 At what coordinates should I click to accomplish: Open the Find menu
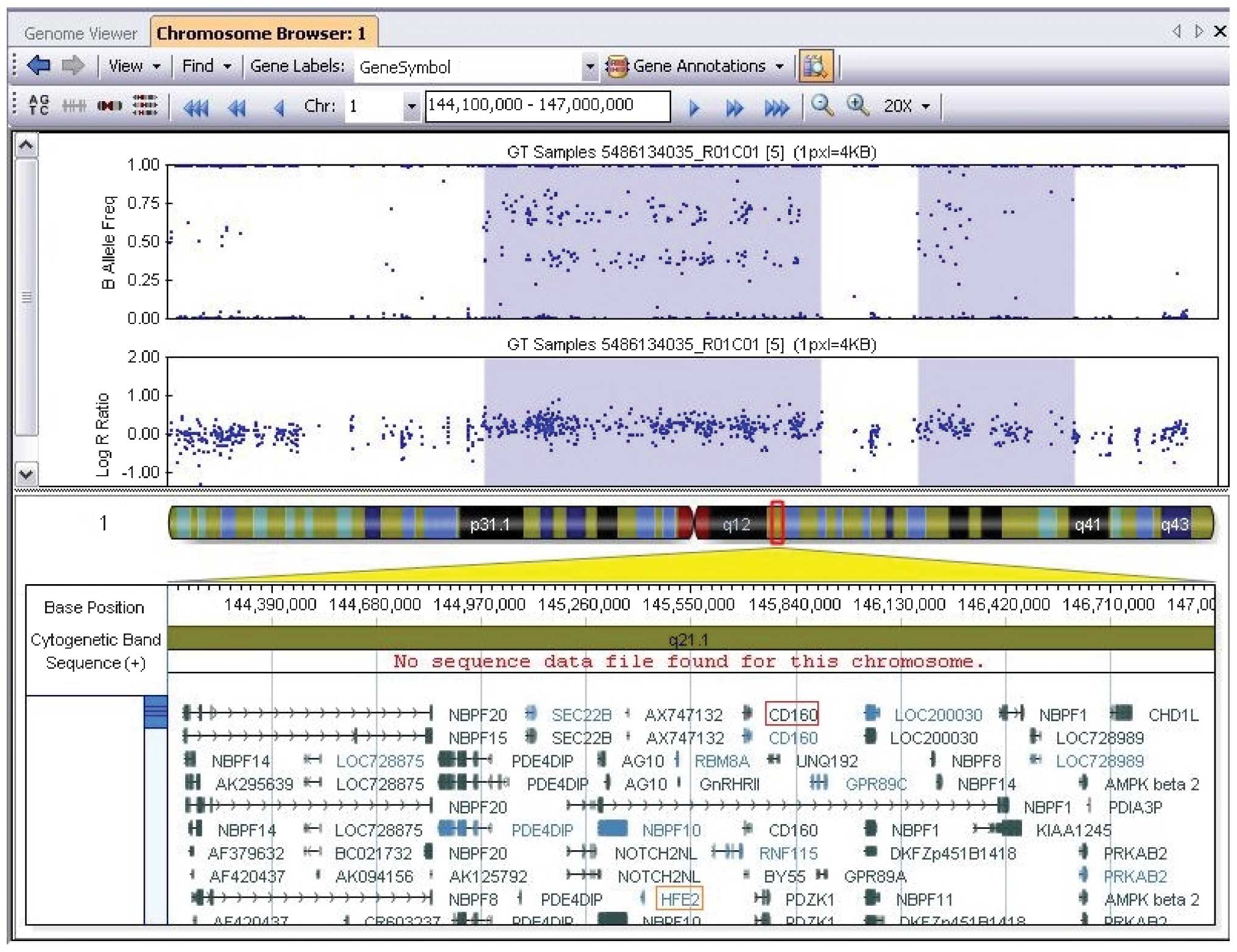pyautogui.click(x=206, y=66)
